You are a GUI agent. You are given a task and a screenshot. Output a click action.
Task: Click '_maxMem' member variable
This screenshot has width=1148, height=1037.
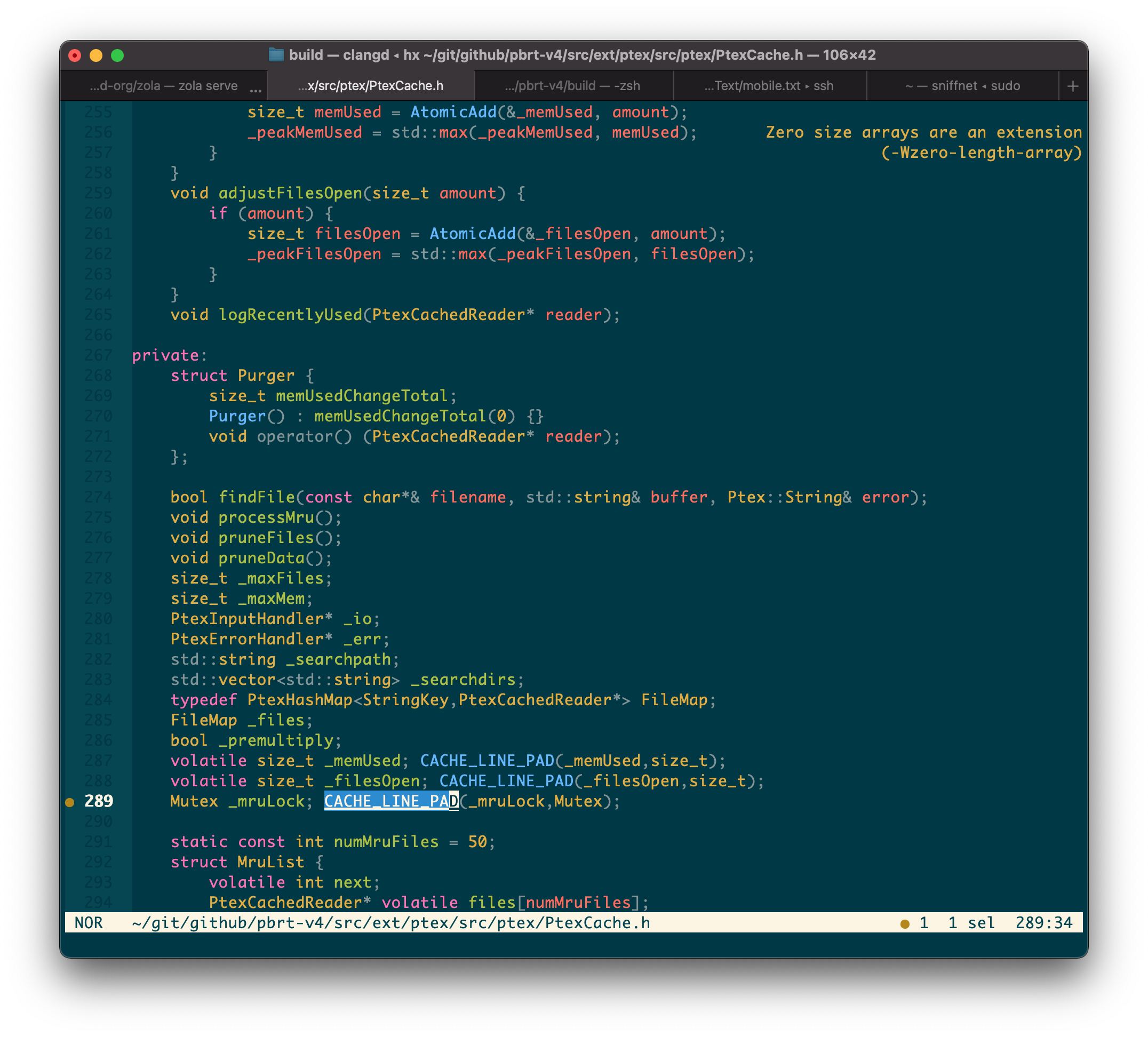(x=270, y=599)
